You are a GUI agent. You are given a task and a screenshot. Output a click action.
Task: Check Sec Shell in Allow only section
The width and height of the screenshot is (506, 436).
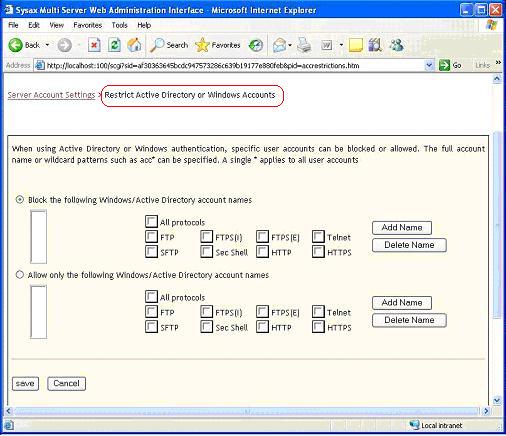pos(206,327)
